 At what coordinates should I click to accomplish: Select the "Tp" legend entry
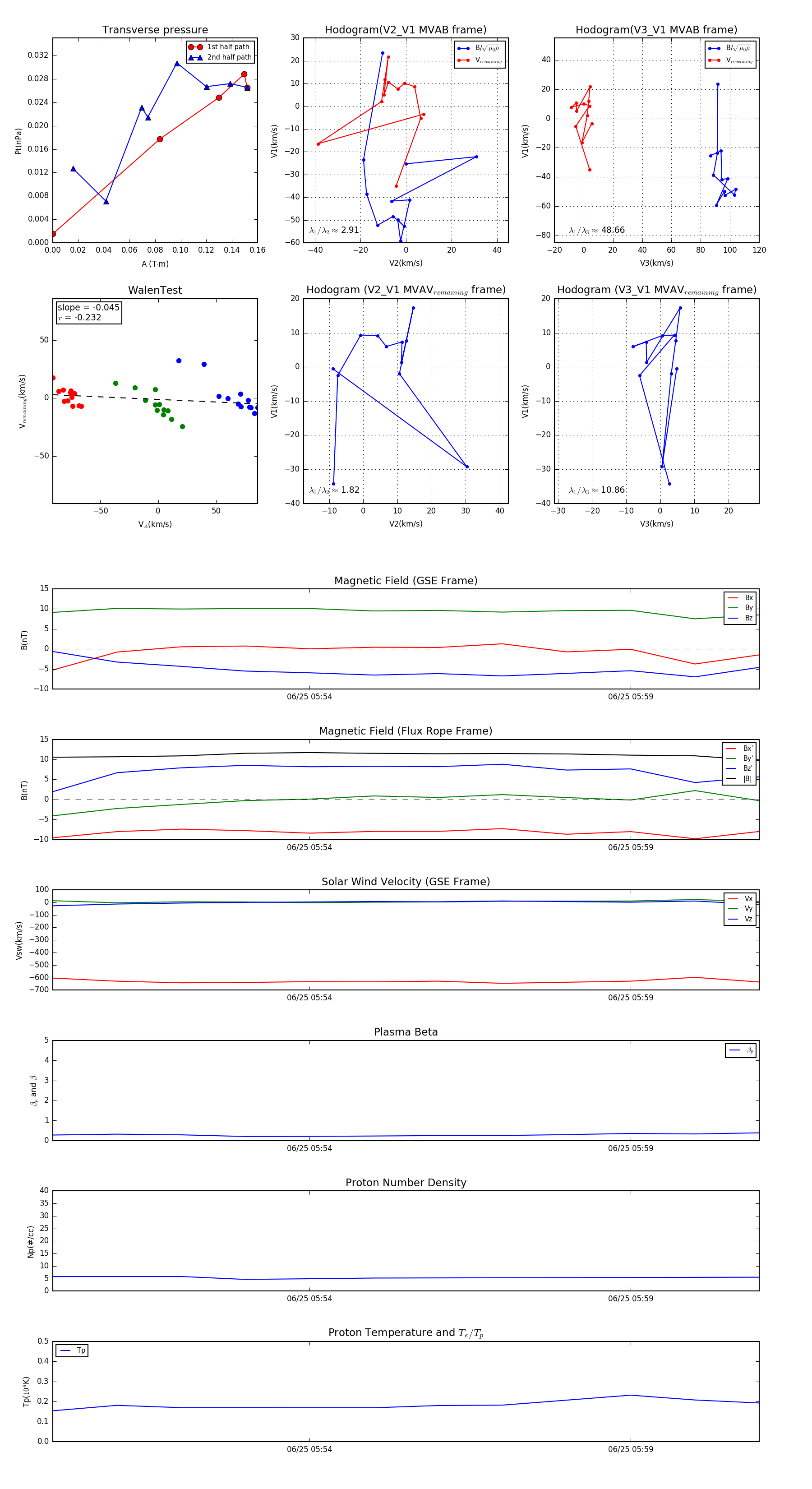pyautogui.click(x=73, y=1351)
